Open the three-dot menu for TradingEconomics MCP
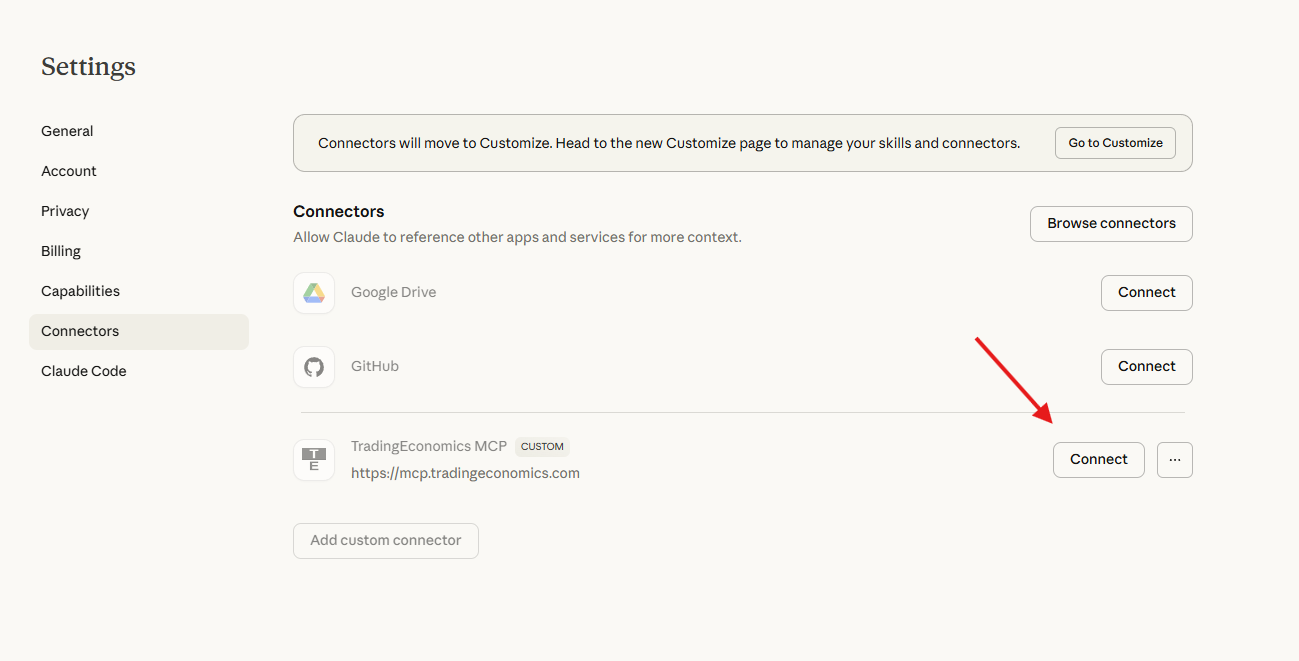1299x661 pixels. pyautogui.click(x=1174, y=460)
